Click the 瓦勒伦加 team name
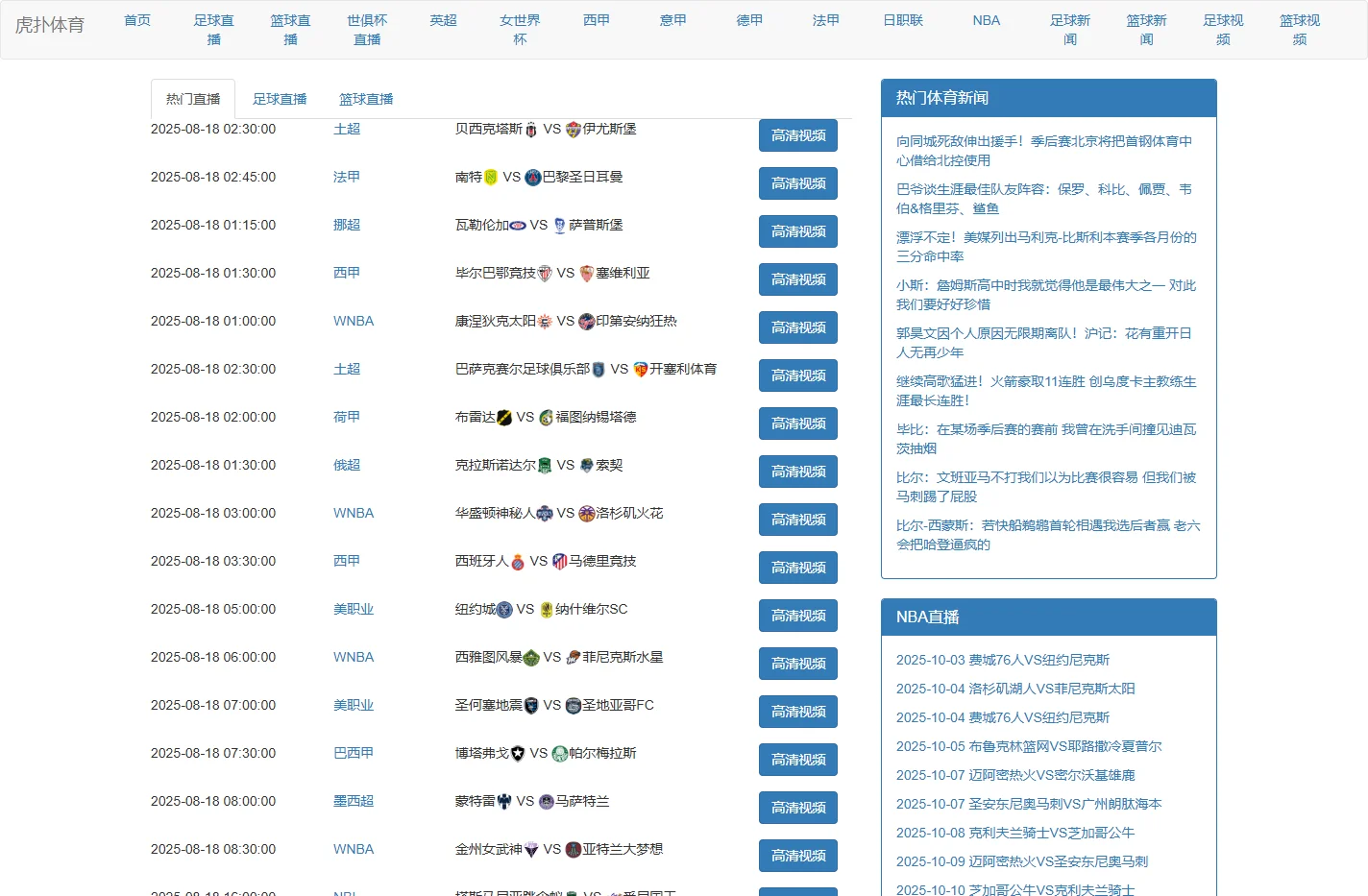This screenshot has width=1368, height=896. [482, 225]
